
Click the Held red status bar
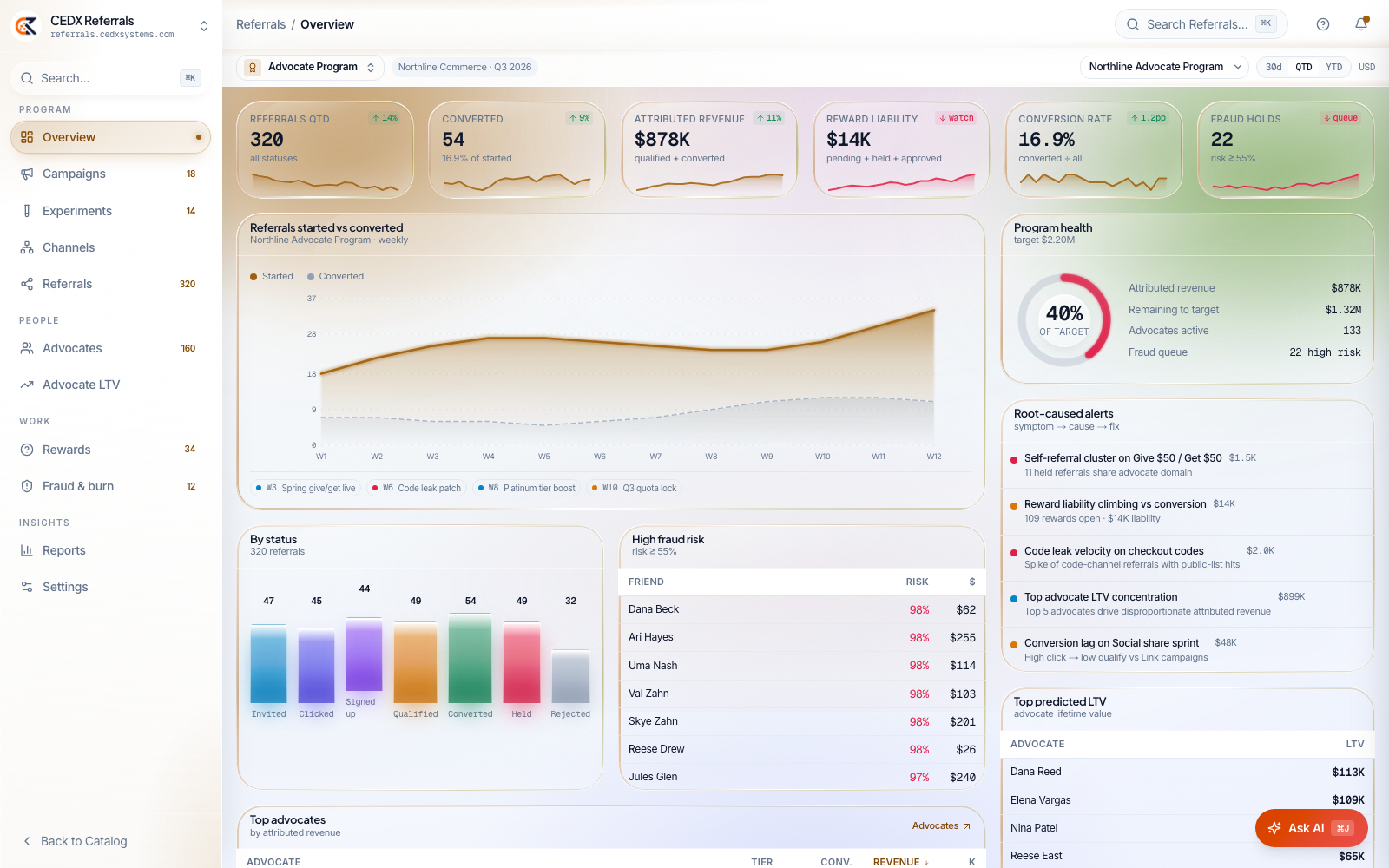522,662
